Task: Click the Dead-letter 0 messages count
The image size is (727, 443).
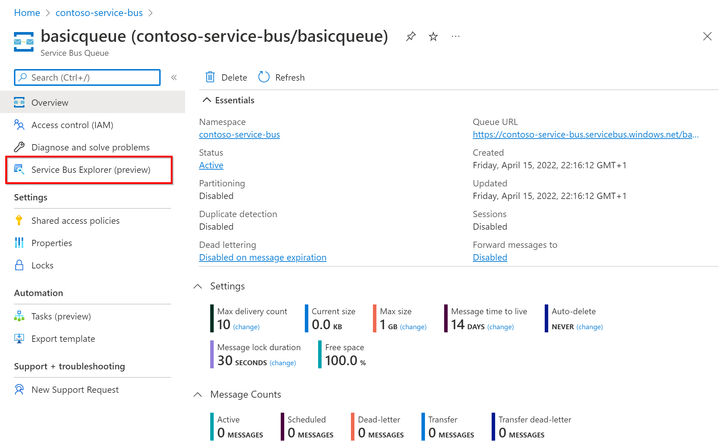Action: (381, 433)
